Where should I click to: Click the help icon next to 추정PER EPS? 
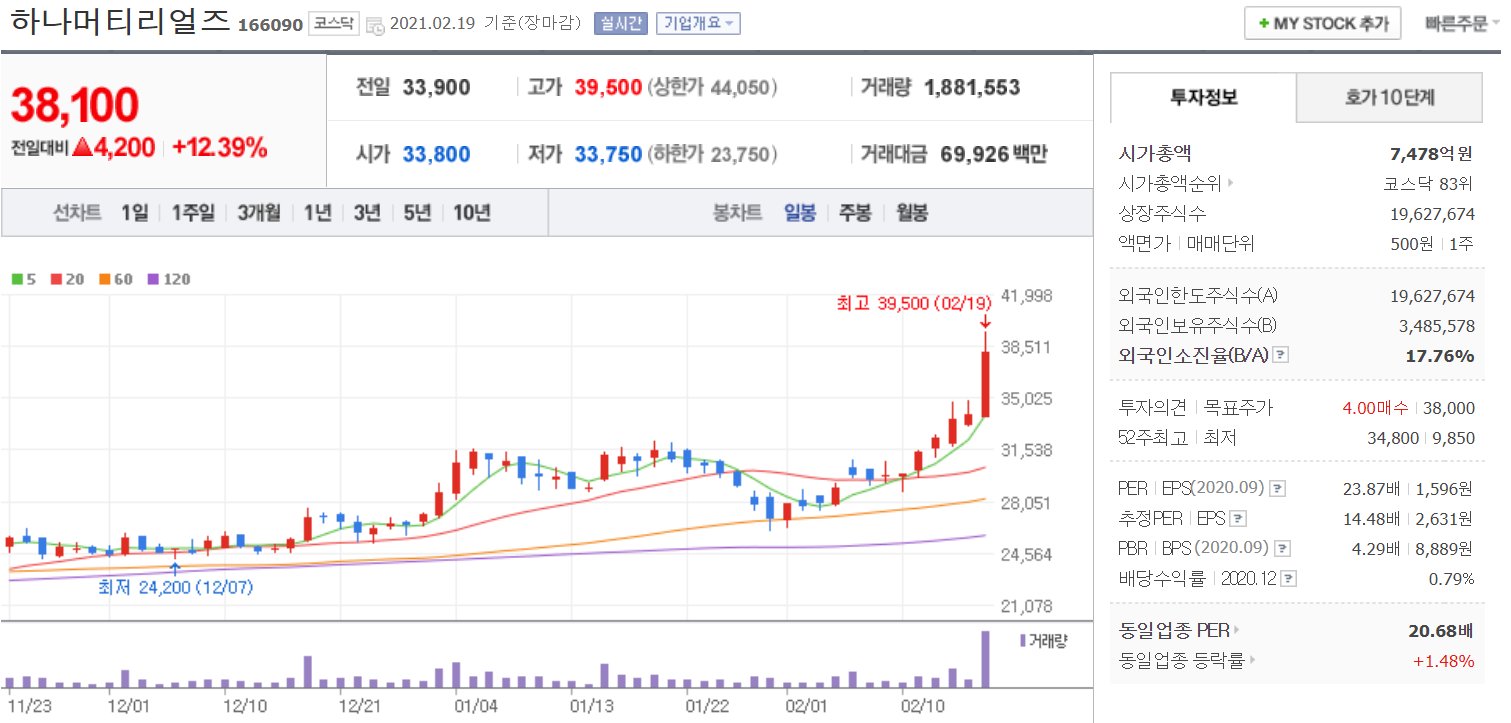tap(1238, 519)
